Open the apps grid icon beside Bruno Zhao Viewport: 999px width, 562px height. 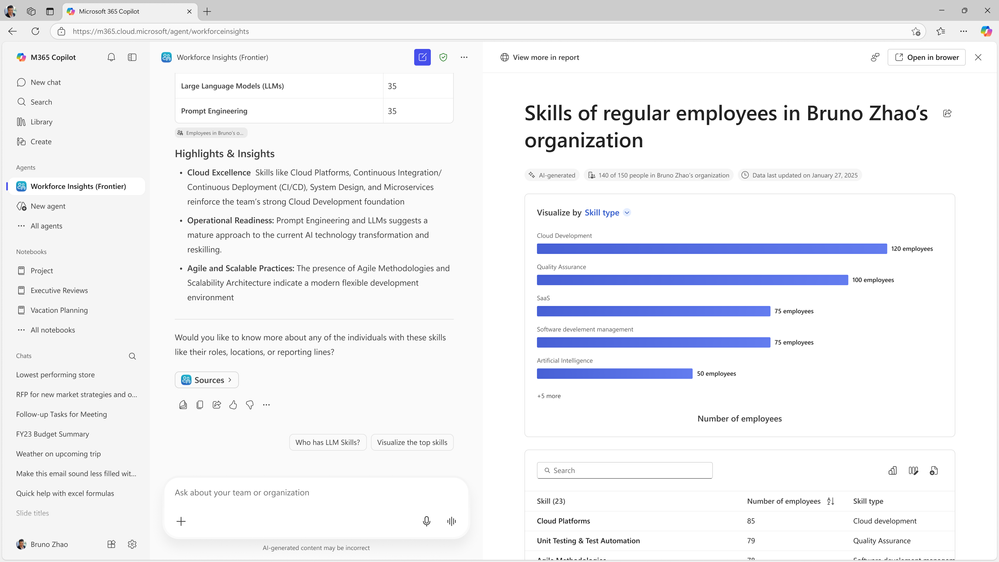[111, 544]
